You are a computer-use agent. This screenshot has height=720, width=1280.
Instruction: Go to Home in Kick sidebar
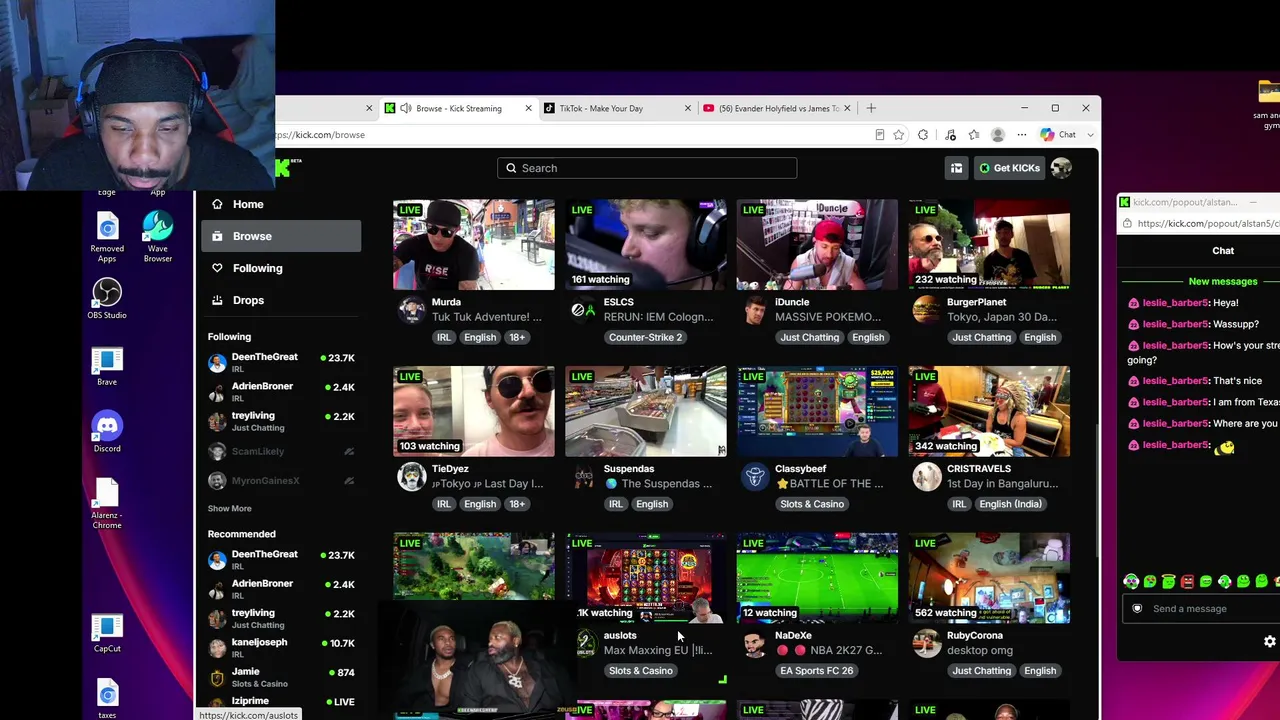[281, 204]
